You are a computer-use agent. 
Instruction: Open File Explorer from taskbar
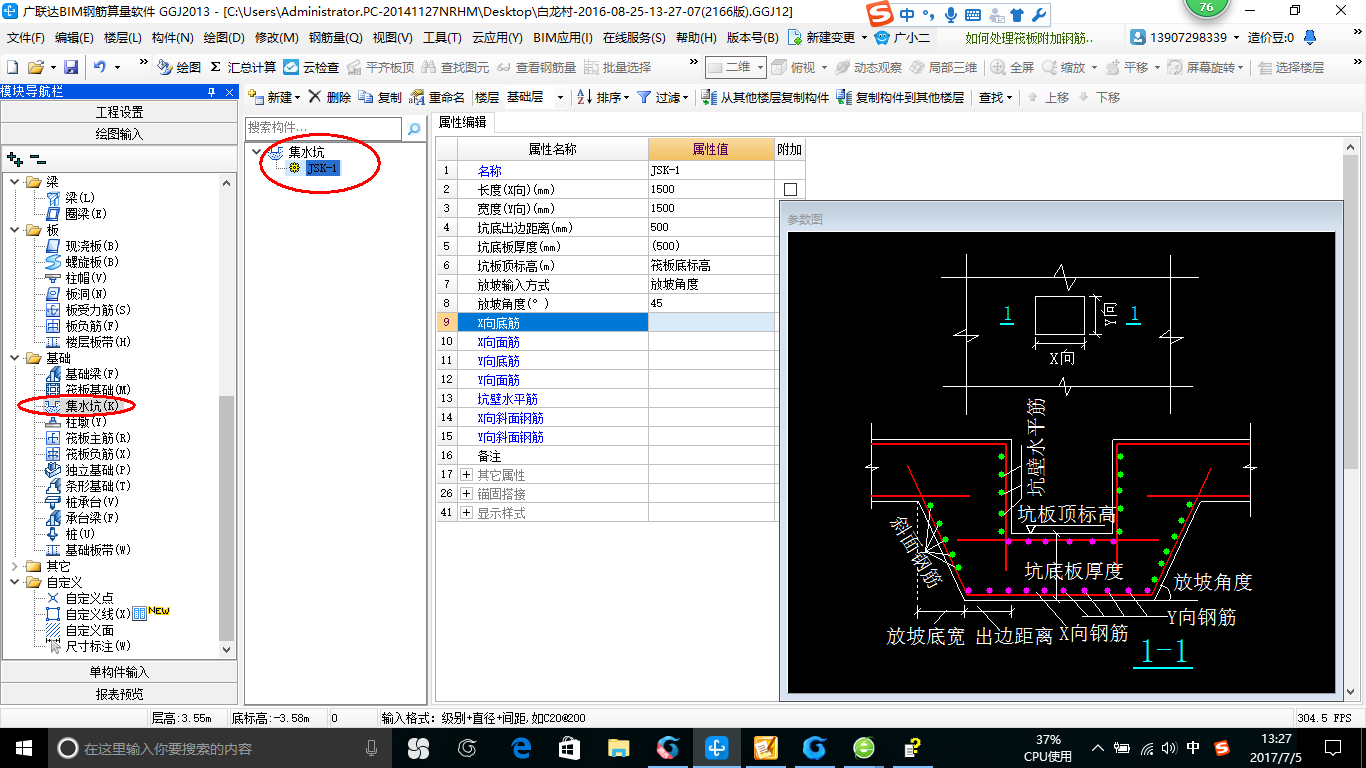(618, 747)
